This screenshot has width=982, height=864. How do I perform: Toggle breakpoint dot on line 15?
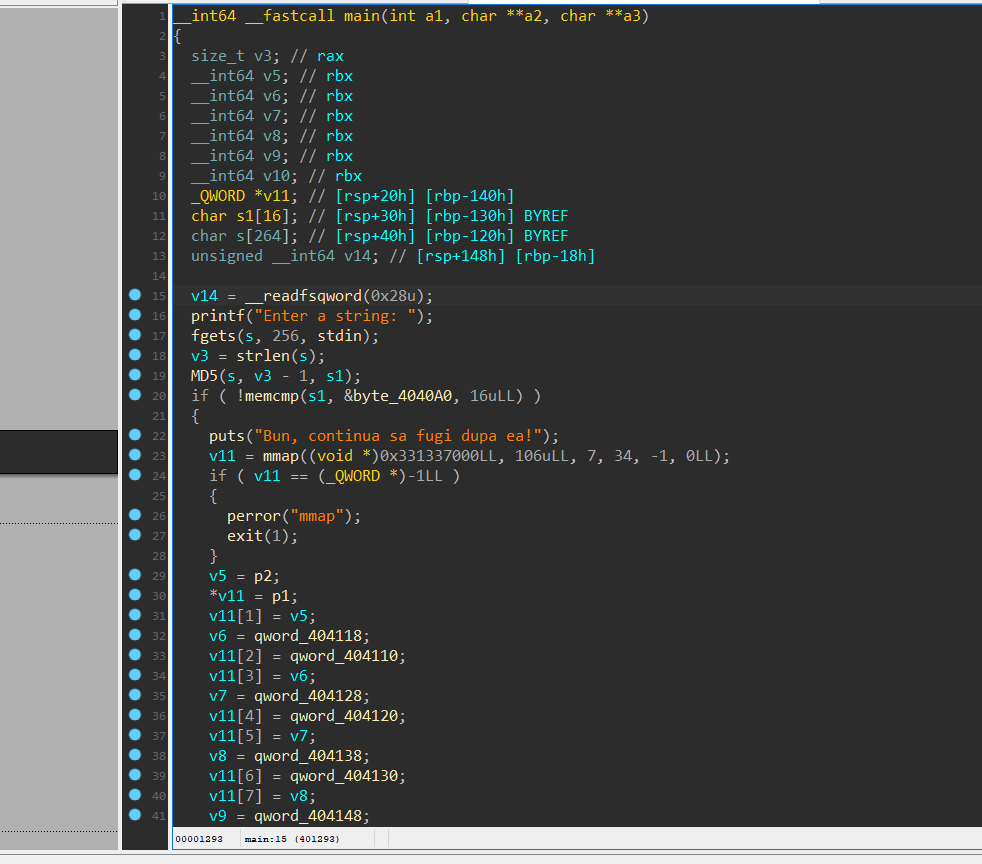[x=135, y=295]
